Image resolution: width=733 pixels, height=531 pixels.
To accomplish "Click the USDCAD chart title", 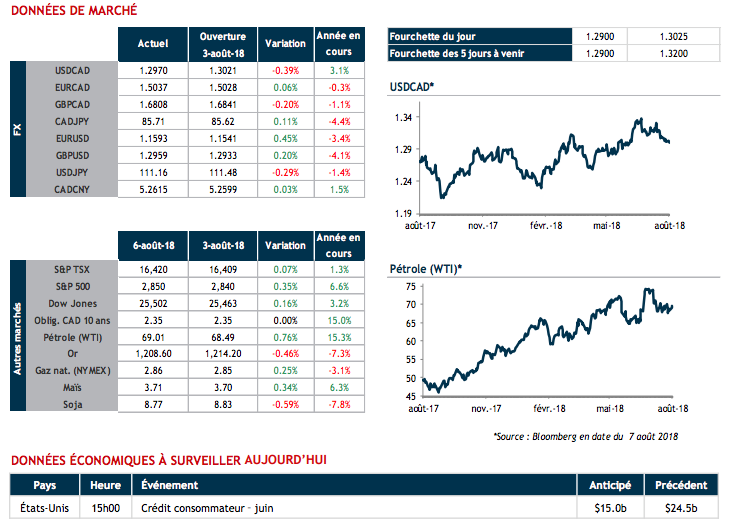I will [411, 89].
